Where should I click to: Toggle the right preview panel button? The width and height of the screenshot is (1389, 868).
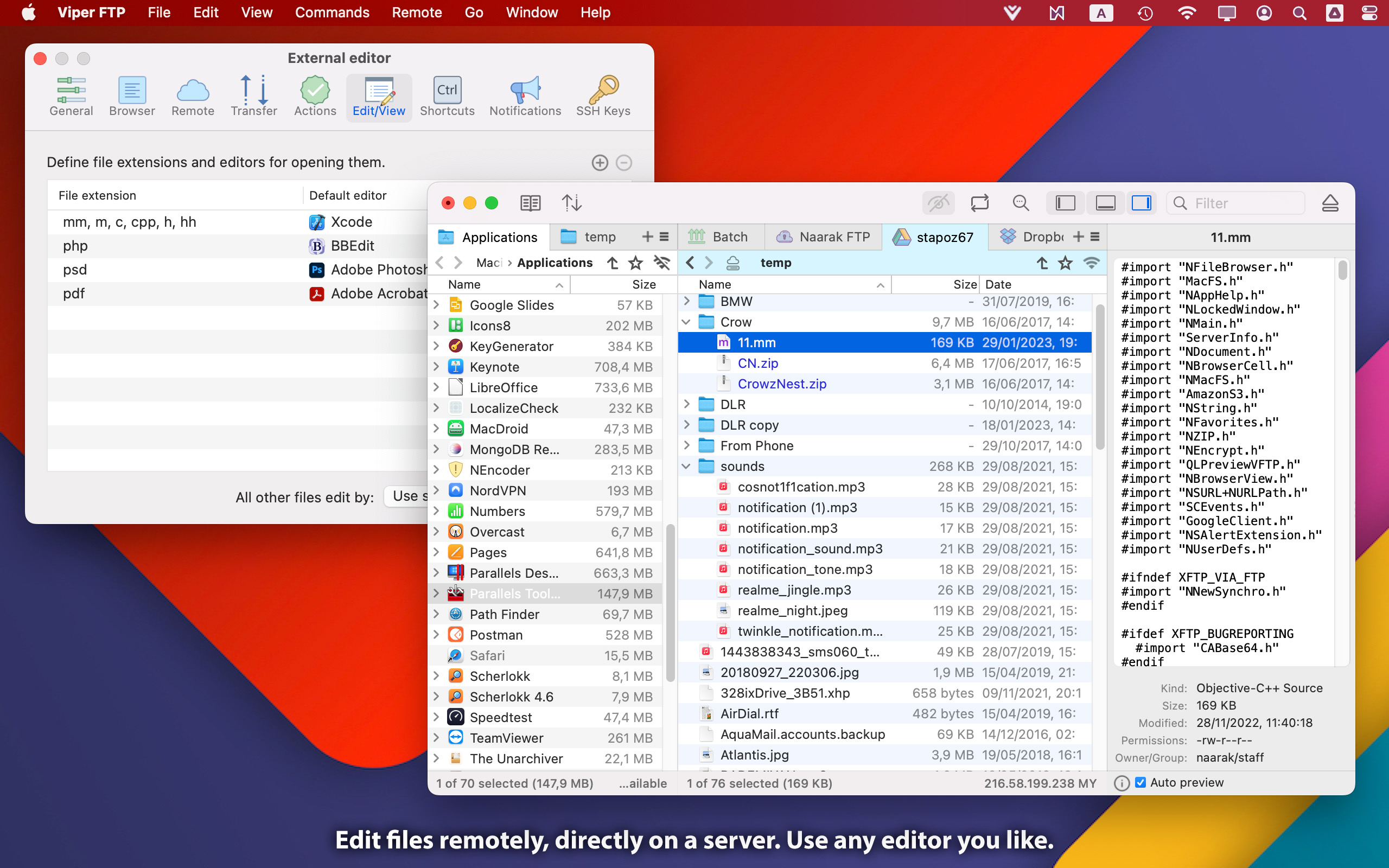coord(1141,203)
